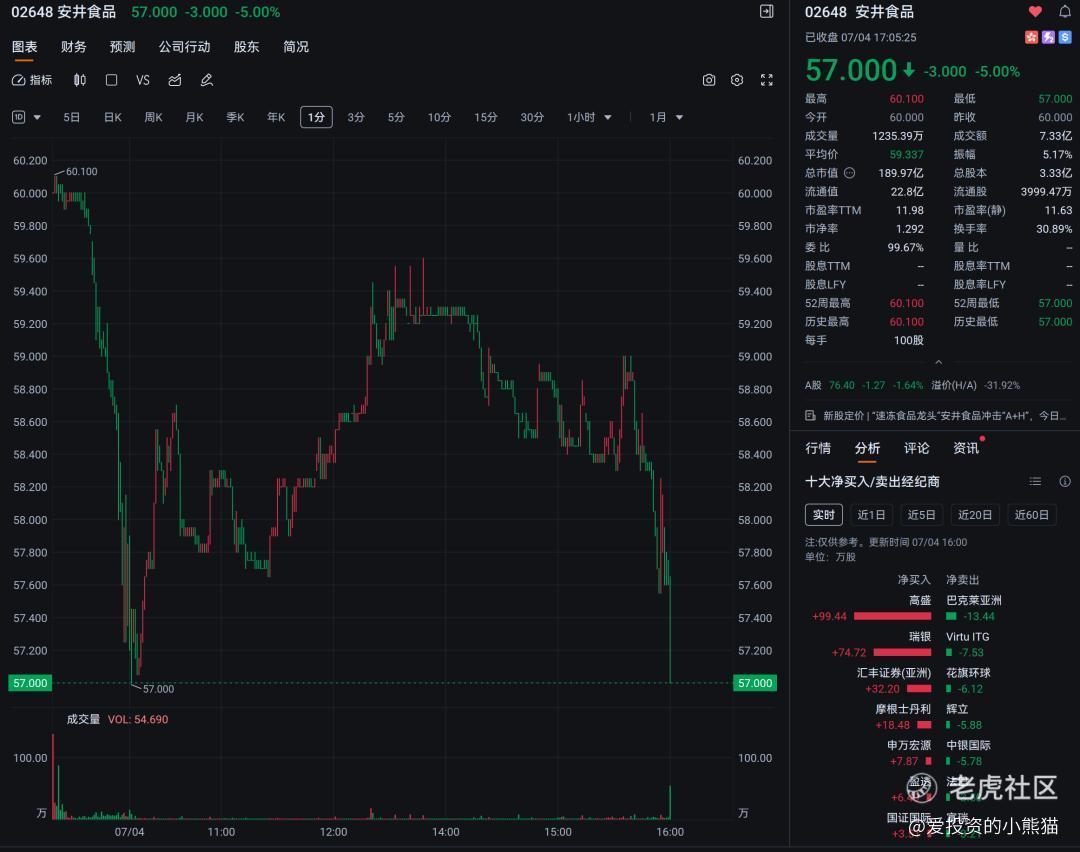Click the blue S badge icon

coord(1065,37)
